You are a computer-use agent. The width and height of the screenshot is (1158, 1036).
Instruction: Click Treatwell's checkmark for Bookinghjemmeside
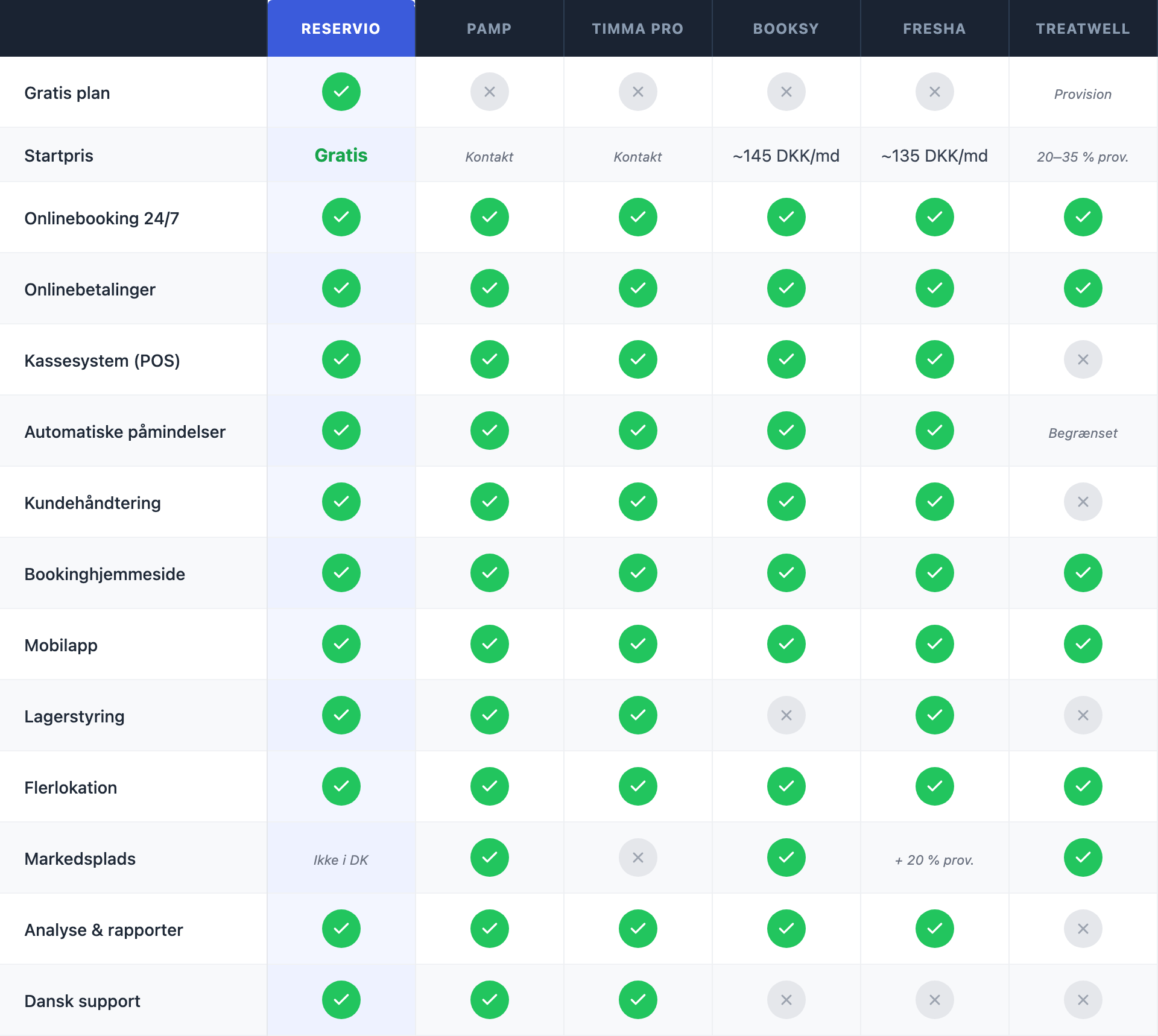[x=1083, y=573]
